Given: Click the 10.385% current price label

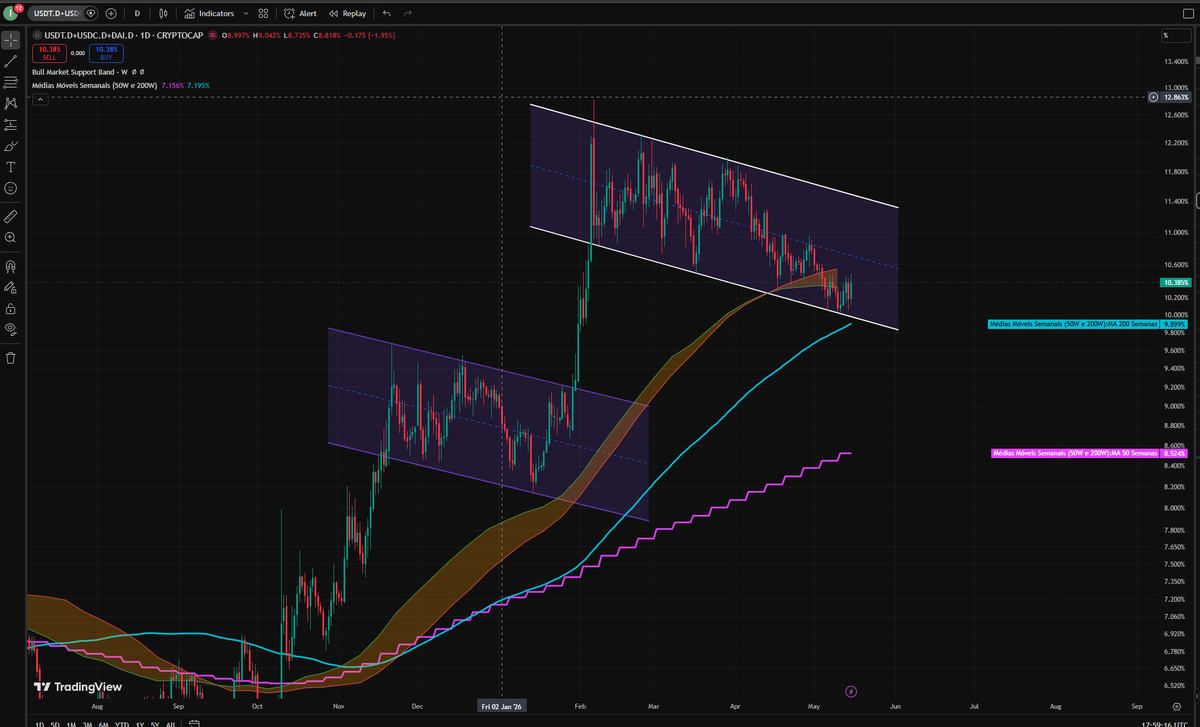Looking at the screenshot, I should [x=1177, y=283].
